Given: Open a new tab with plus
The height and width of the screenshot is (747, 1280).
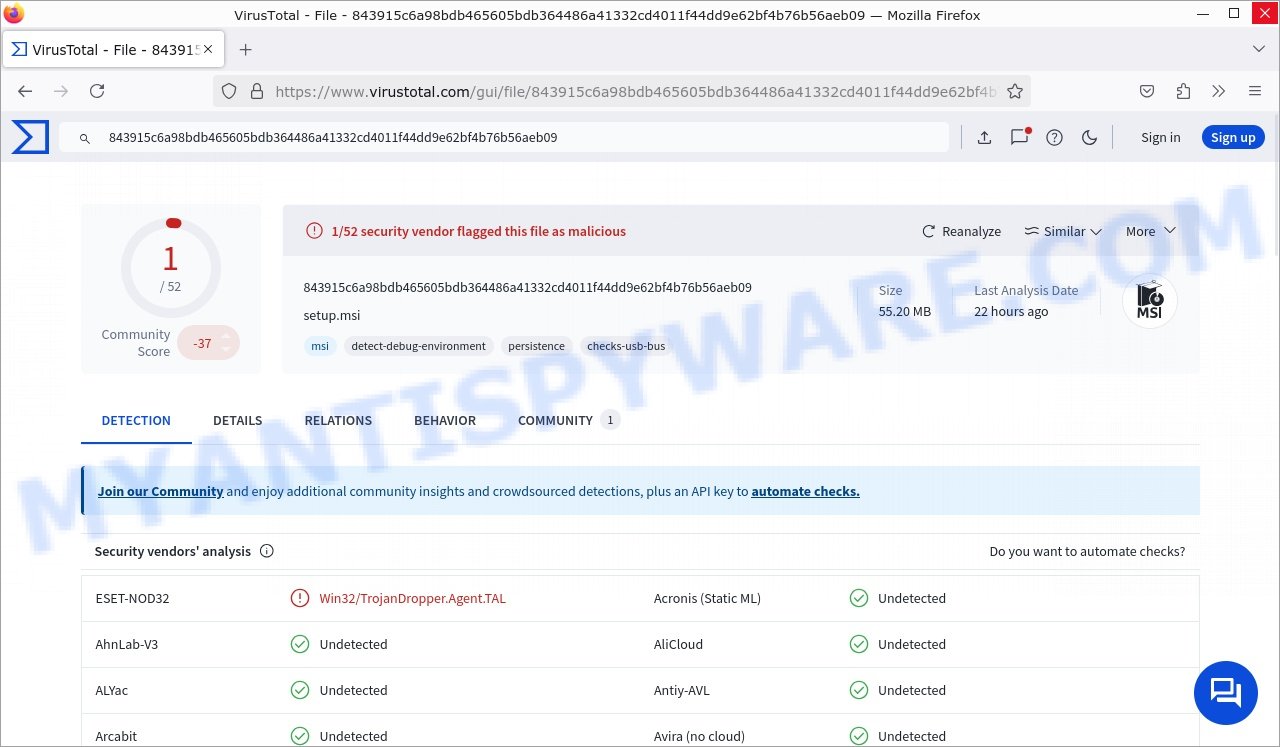Looking at the screenshot, I should pyautogui.click(x=245, y=49).
